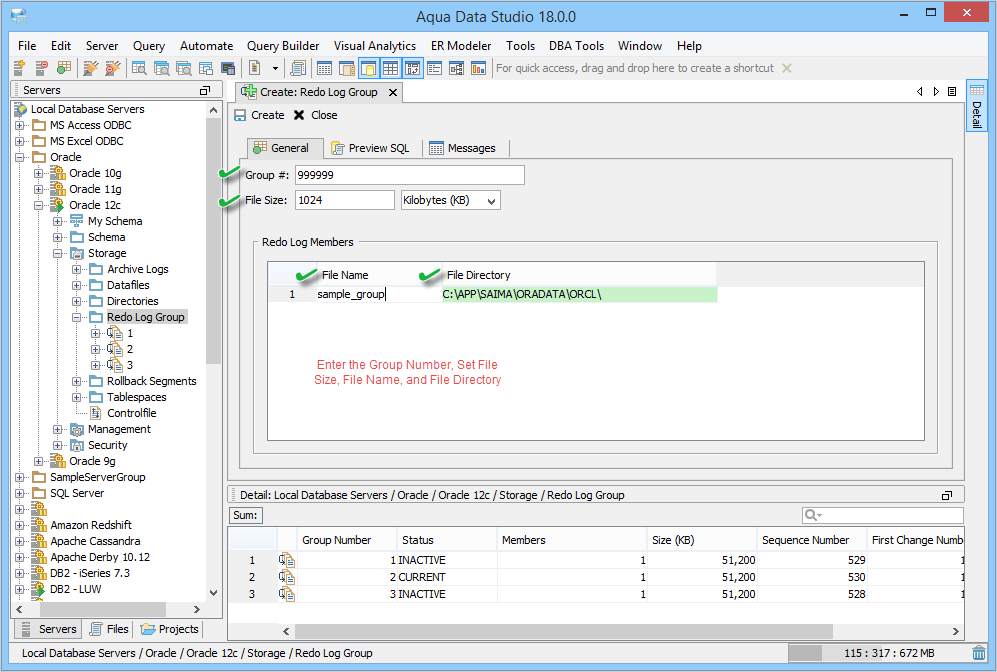Open the File menu
997x672 pixels.
coord(27,46)
